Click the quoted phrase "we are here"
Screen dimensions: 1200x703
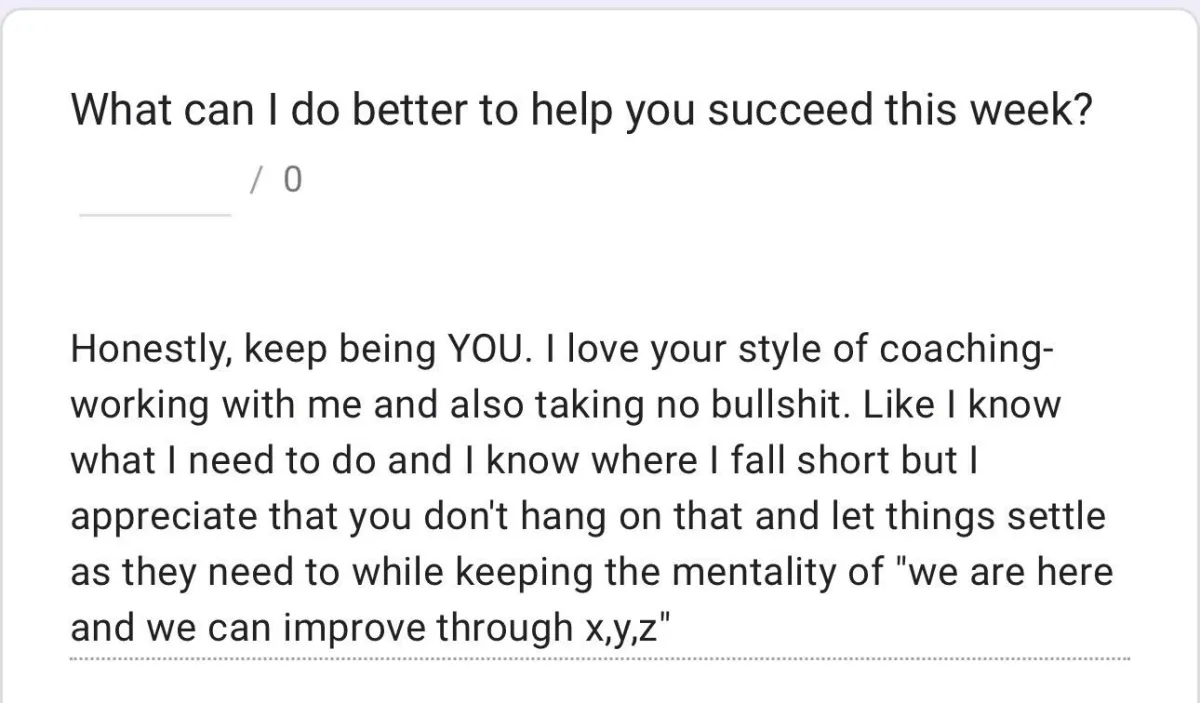coord(1014,573)
